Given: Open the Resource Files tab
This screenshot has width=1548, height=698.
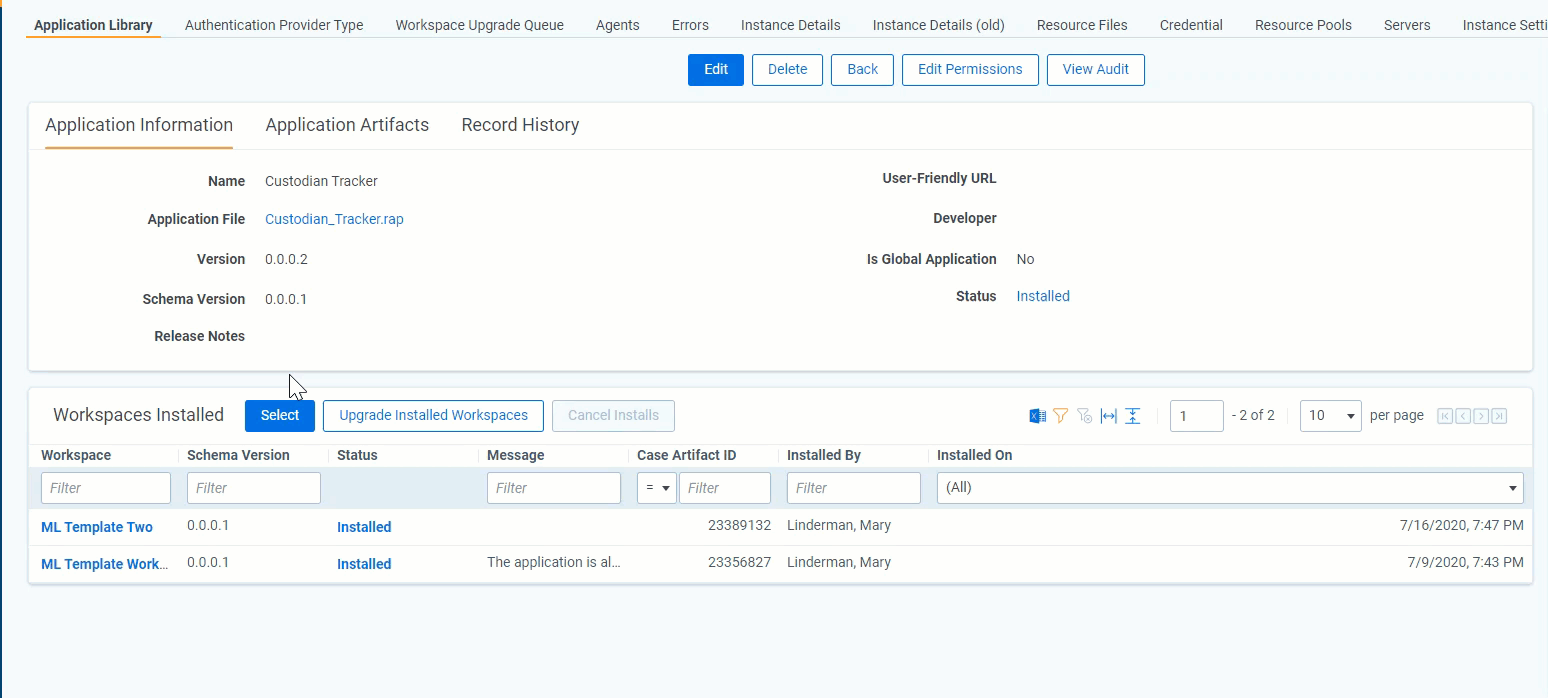Looking at the screenshot, I should (1082, 25).
